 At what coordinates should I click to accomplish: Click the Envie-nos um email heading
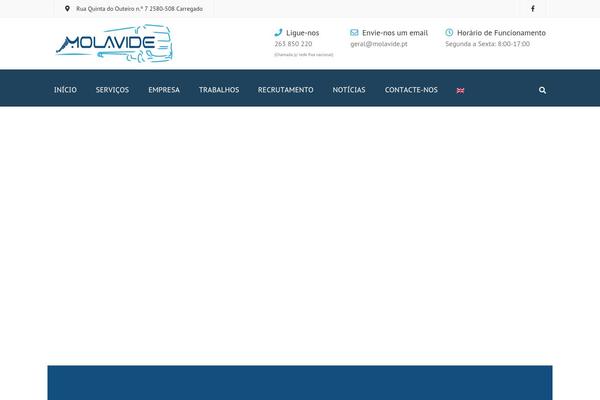click(x=395, y=33)
